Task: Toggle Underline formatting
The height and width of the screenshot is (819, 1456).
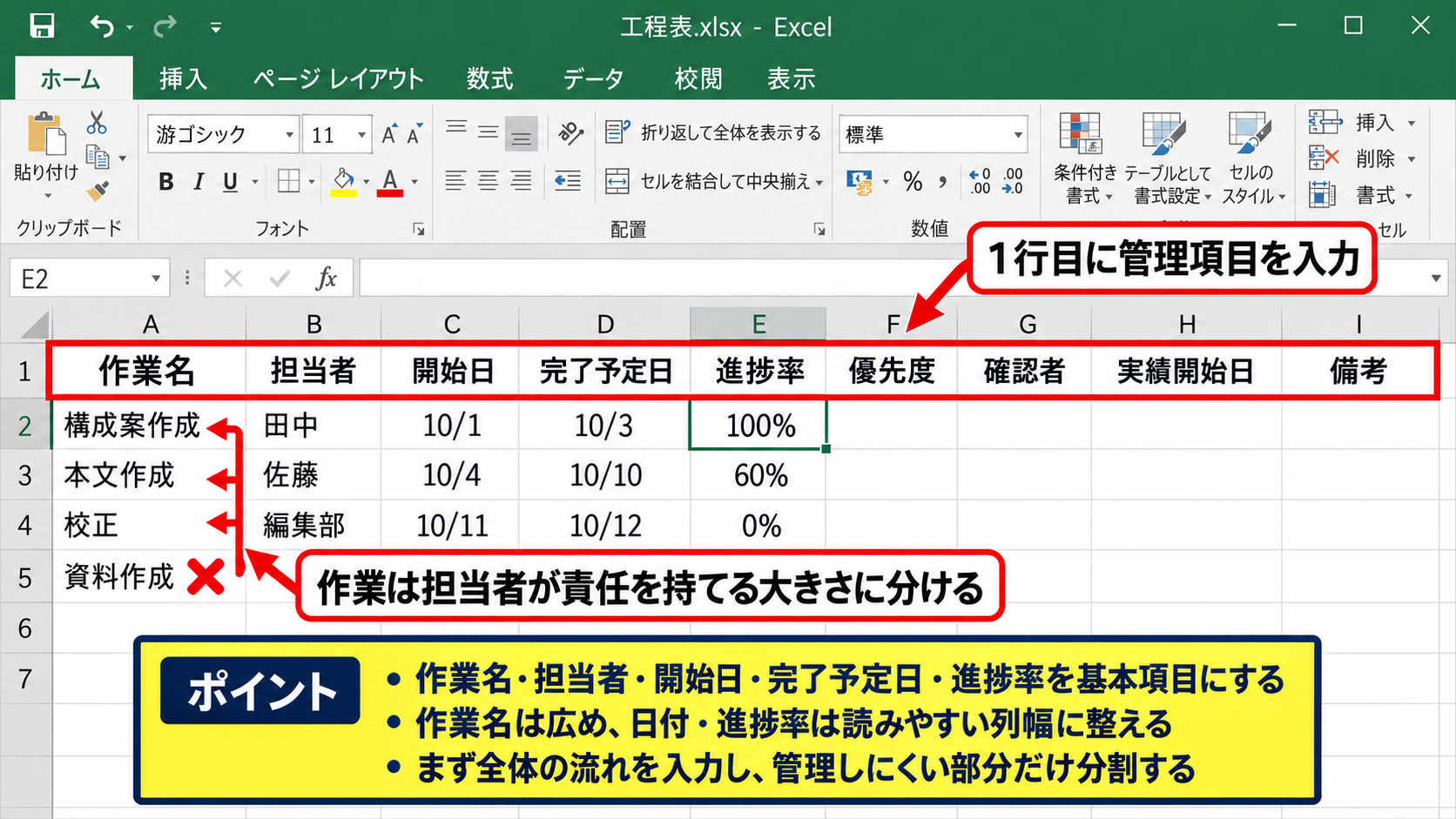Action: 230,181
